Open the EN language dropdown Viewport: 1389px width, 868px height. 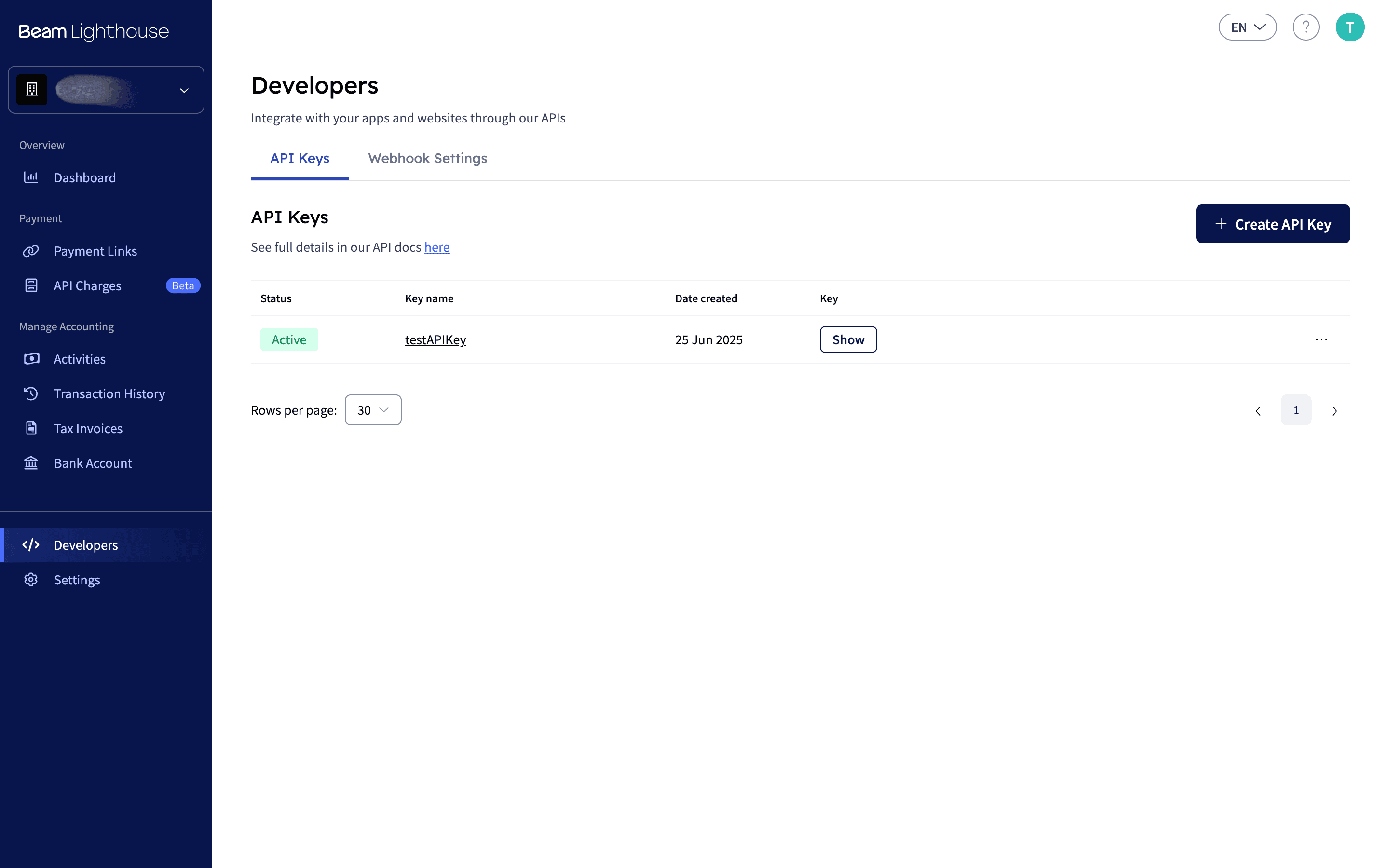coord(1247,27)
